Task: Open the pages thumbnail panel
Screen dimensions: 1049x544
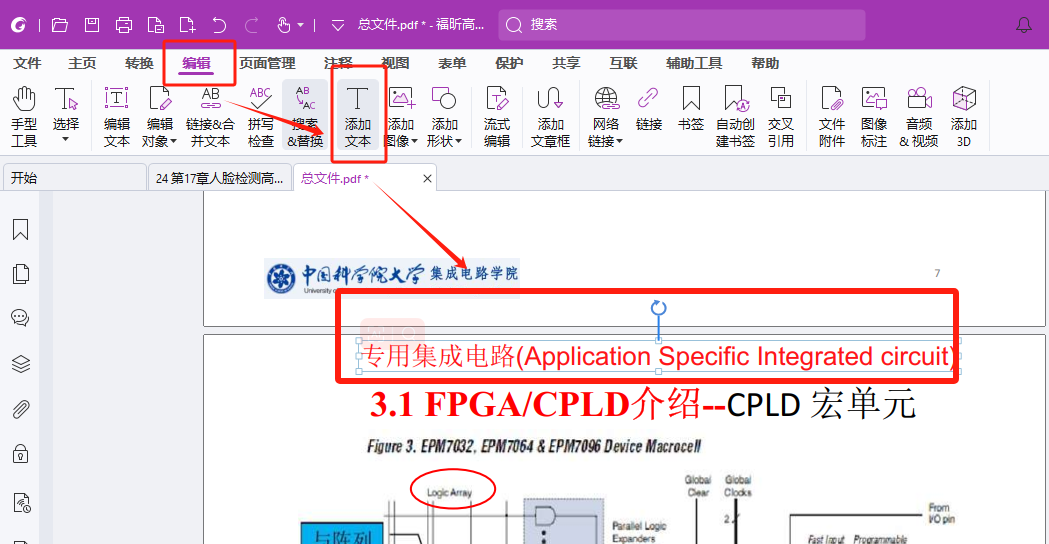Action: pyautogui.click(x=21, y=274)
